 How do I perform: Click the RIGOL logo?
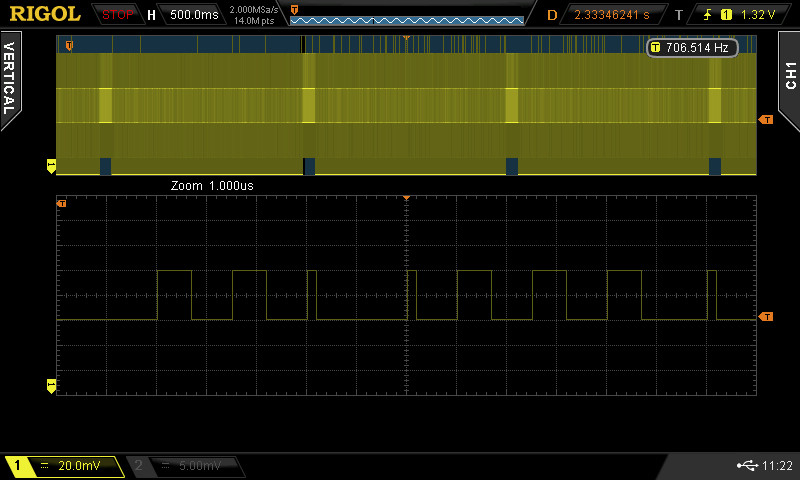45,14
